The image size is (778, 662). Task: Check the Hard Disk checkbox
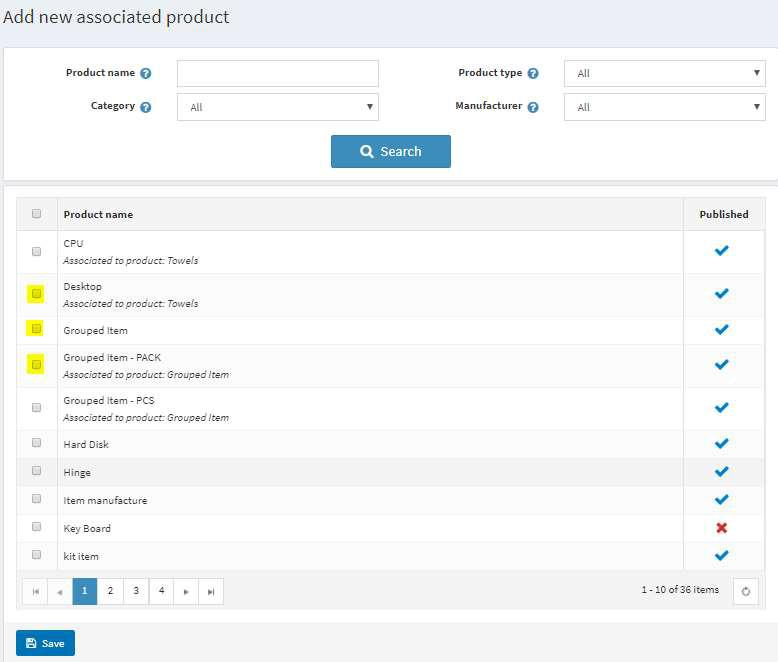click(36, 442)
